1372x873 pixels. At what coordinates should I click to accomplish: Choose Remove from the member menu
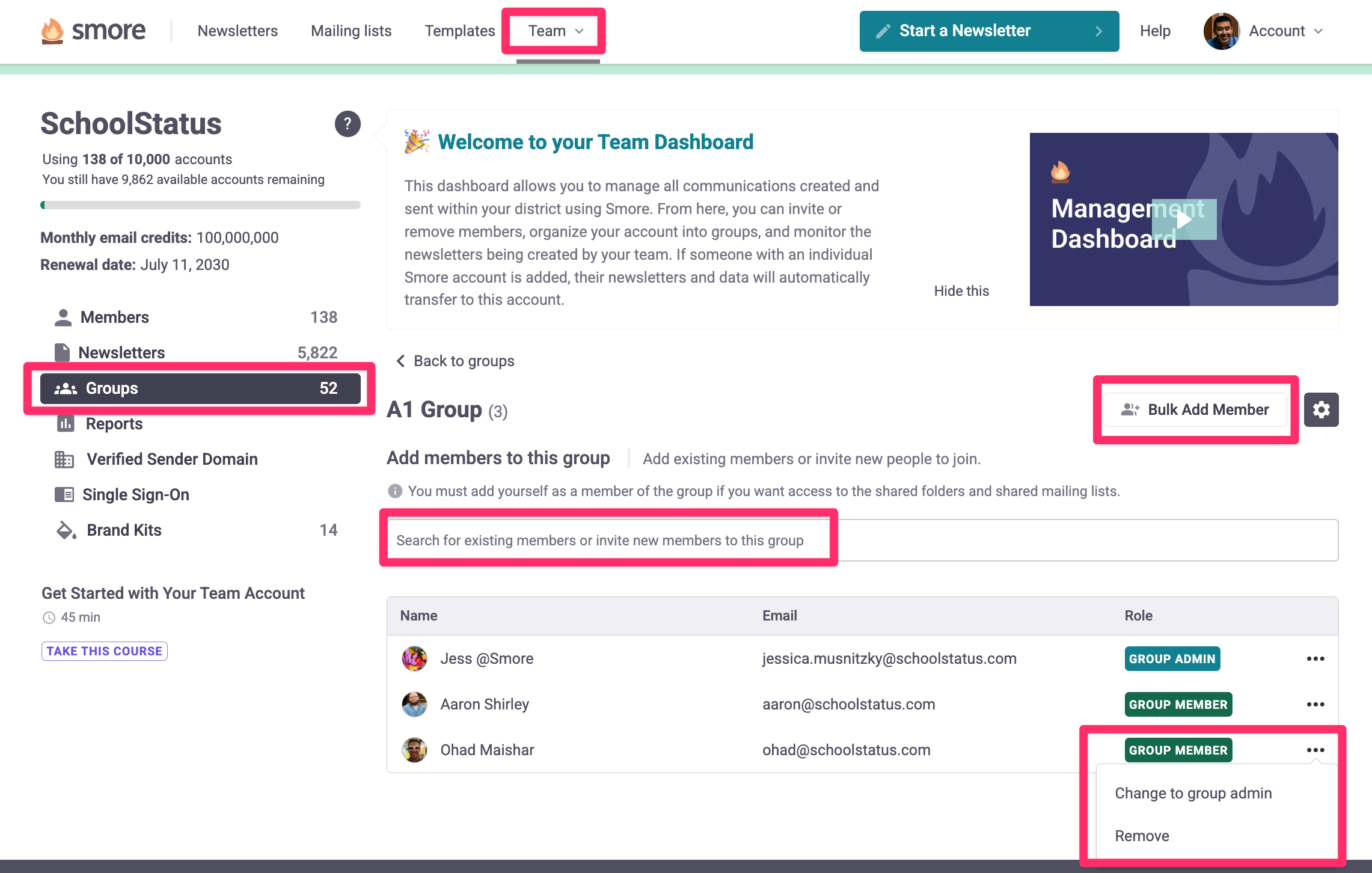[x=1142, y=836]
